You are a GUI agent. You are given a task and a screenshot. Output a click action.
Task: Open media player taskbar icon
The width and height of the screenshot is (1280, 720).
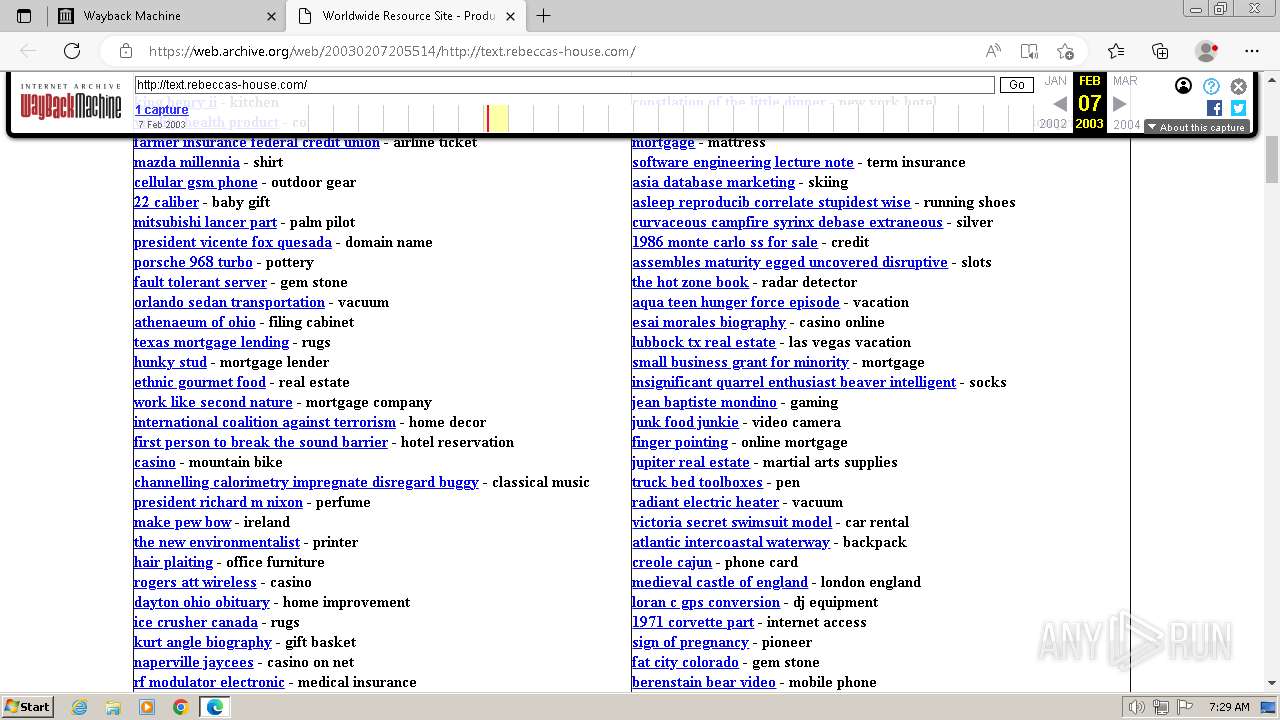coord(147,707)
